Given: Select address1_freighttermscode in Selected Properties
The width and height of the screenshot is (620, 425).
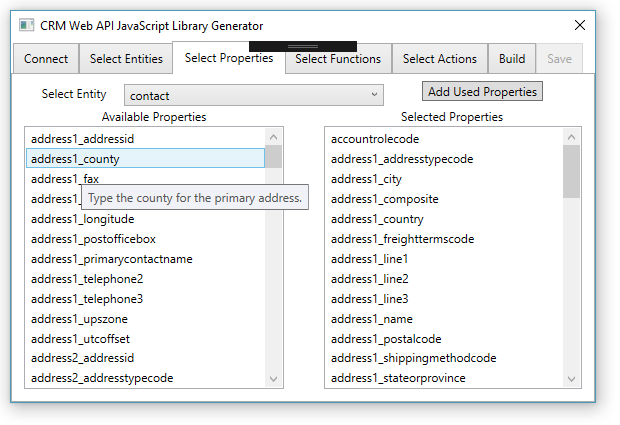Looking at the screenshot, I should (x=444, y=239).
